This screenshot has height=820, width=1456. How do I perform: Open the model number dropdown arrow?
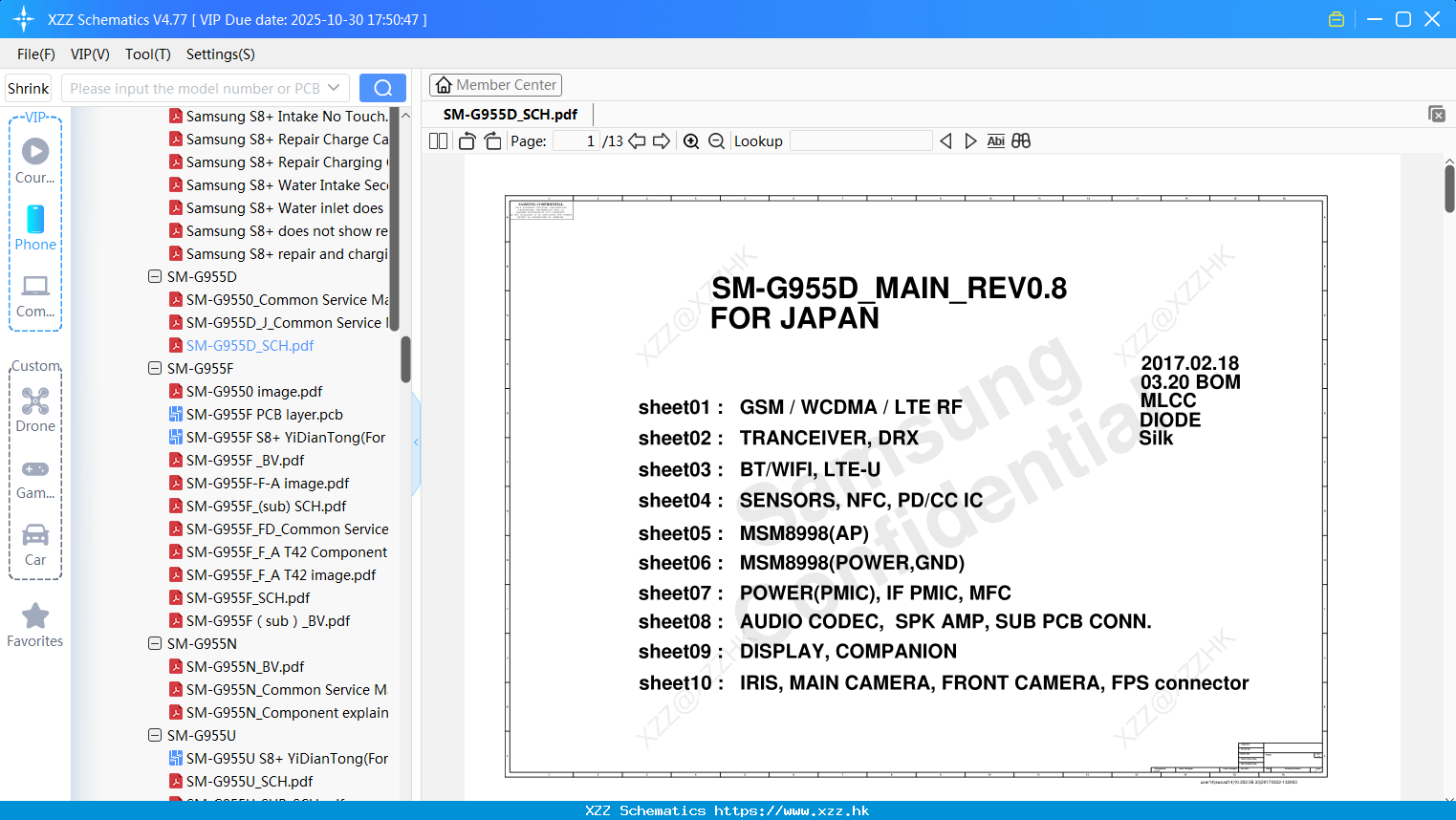pos(334,88)
